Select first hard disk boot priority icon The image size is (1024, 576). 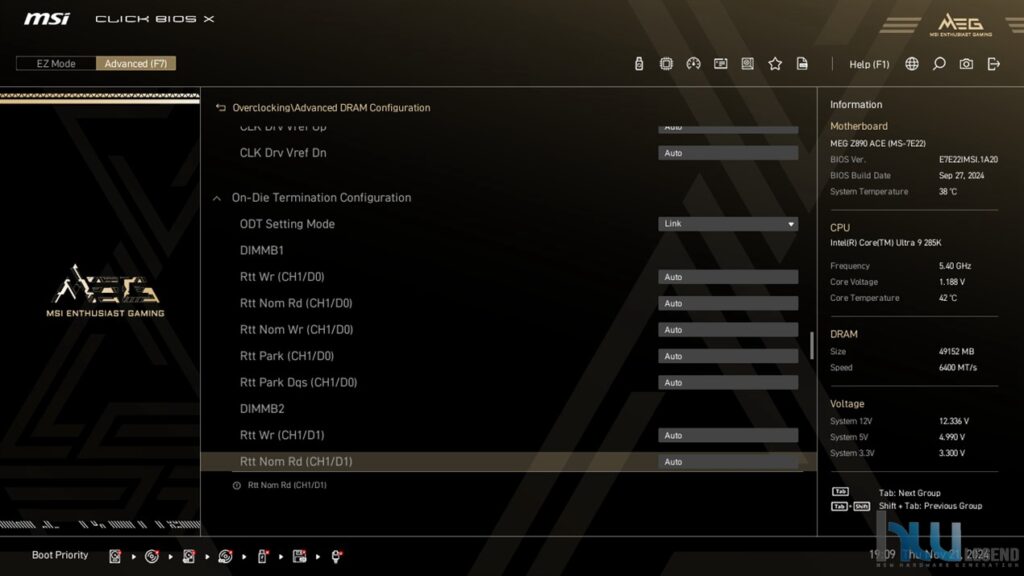coord(115,556)
